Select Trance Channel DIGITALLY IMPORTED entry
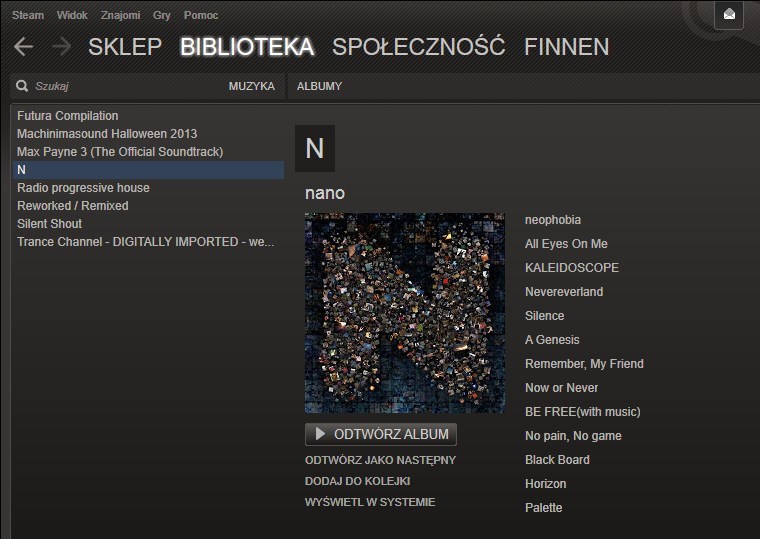 [x=148, y=241]
